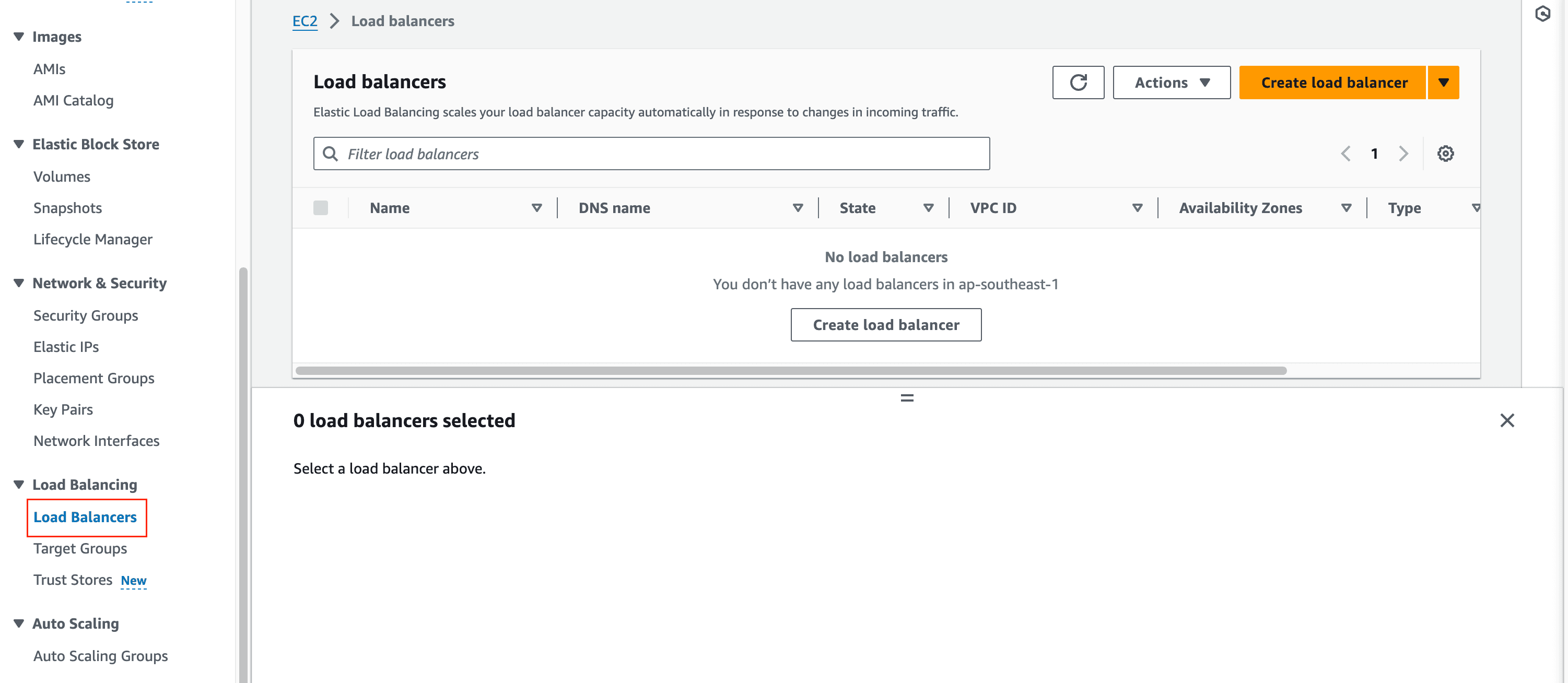Click the EC2 breadcrumb link
The height and width of the screenshot is (683, 1568).
305,21
